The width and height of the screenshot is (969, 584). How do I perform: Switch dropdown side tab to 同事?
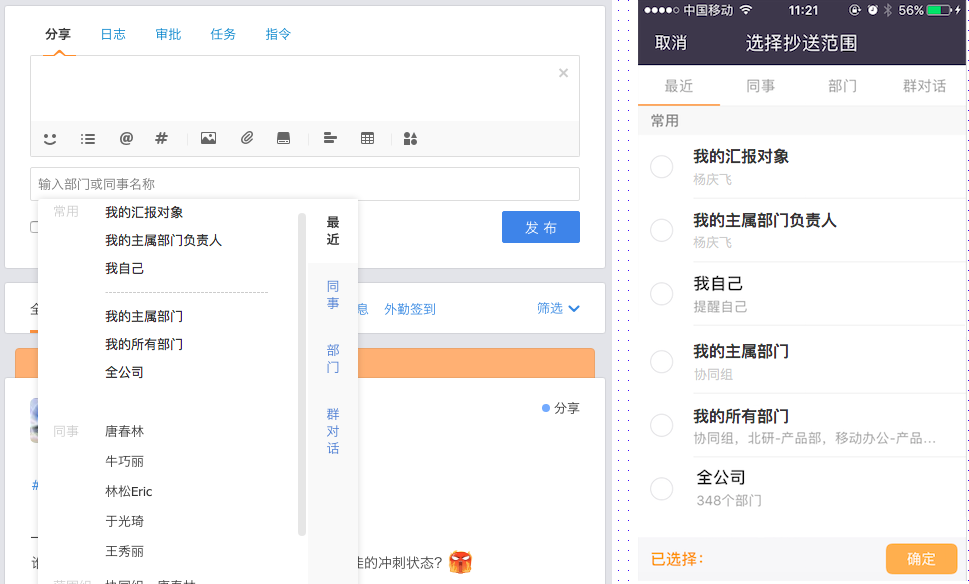[332, 295]
